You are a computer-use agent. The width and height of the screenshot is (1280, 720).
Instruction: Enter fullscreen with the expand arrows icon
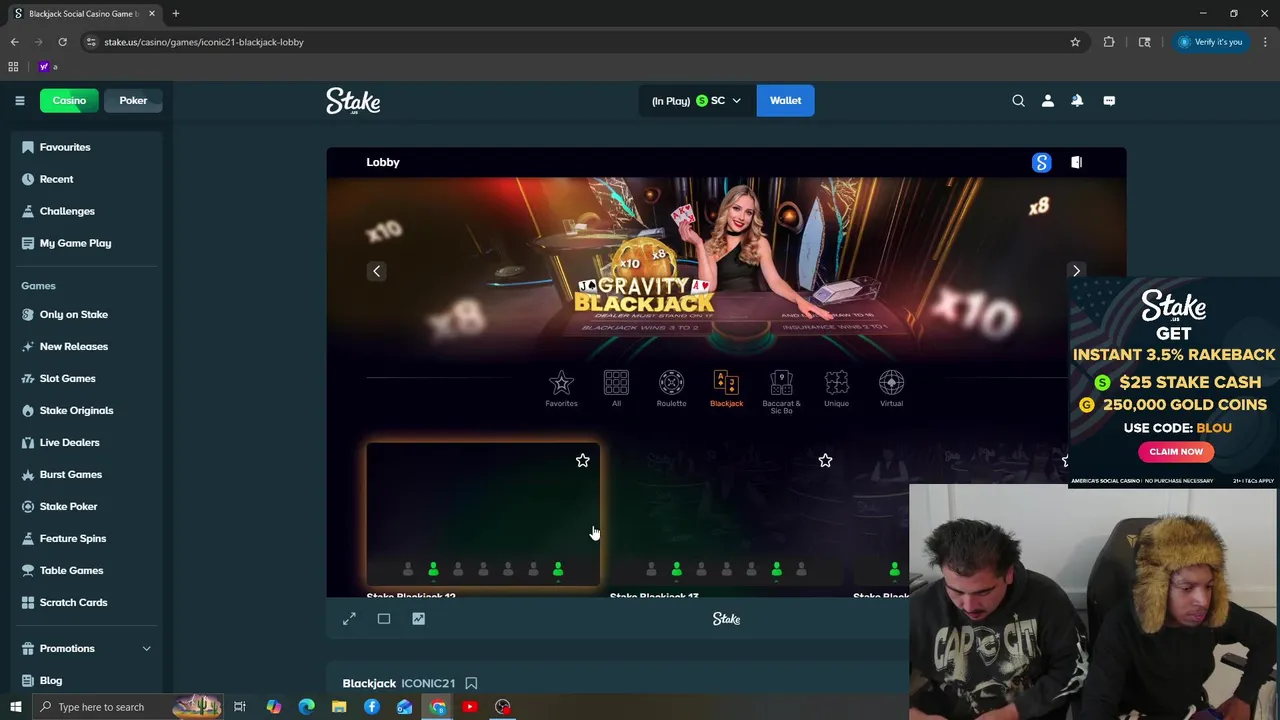(349, 619)
